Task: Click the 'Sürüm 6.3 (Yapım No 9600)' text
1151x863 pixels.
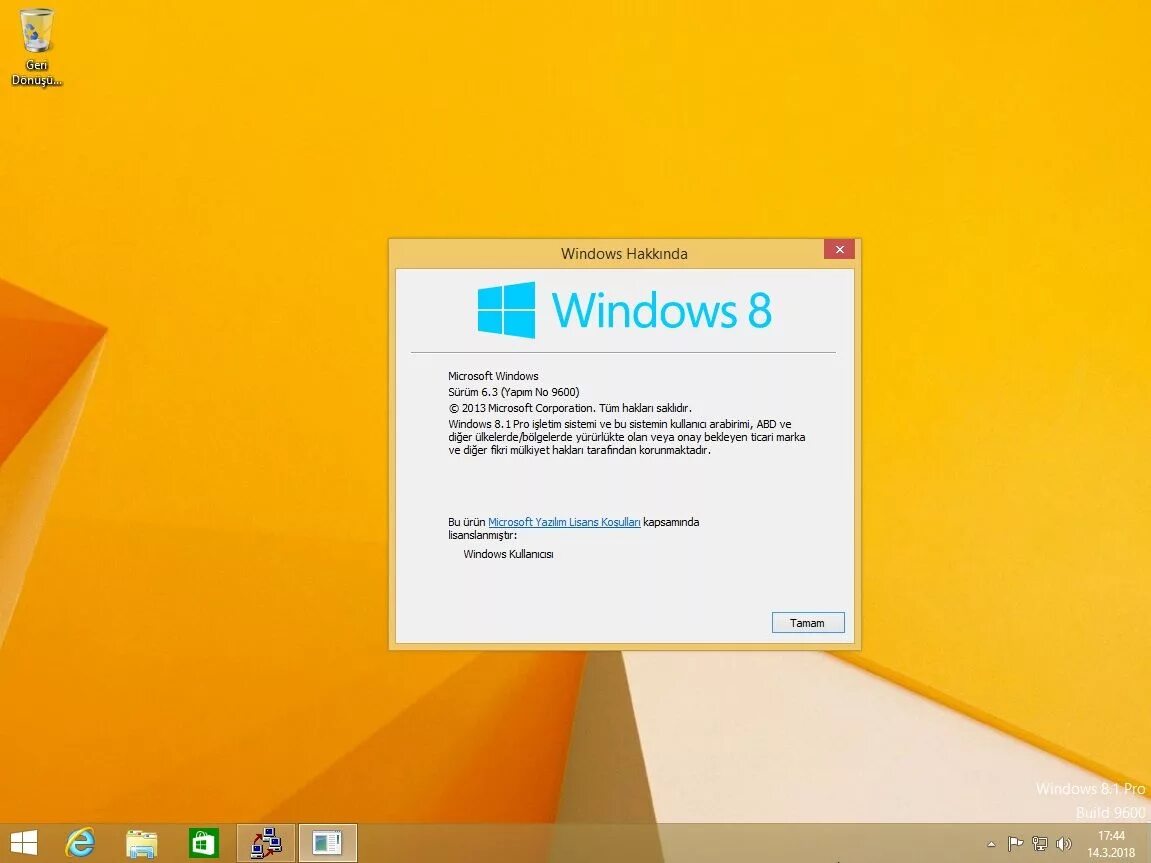Action: pyautogui.click(x=513, y=392)
